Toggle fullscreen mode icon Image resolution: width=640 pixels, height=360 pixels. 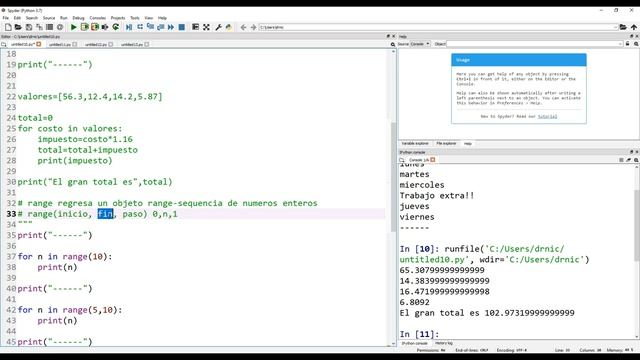point(206,27)
